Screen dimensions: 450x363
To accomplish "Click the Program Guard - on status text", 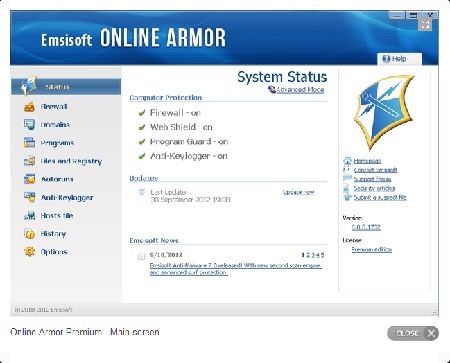I will (x=189, y=141).
